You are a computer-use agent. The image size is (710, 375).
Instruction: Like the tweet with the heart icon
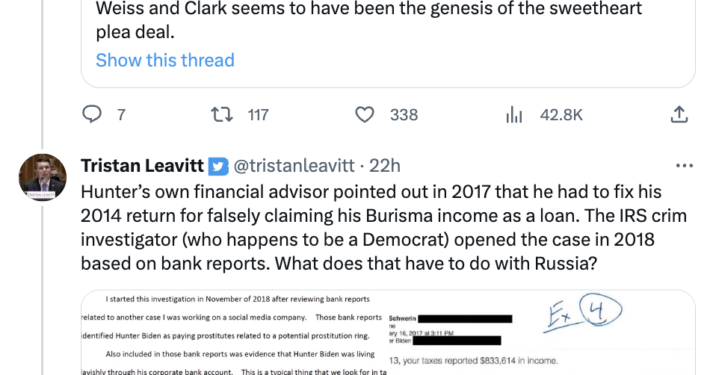[364, 115]
